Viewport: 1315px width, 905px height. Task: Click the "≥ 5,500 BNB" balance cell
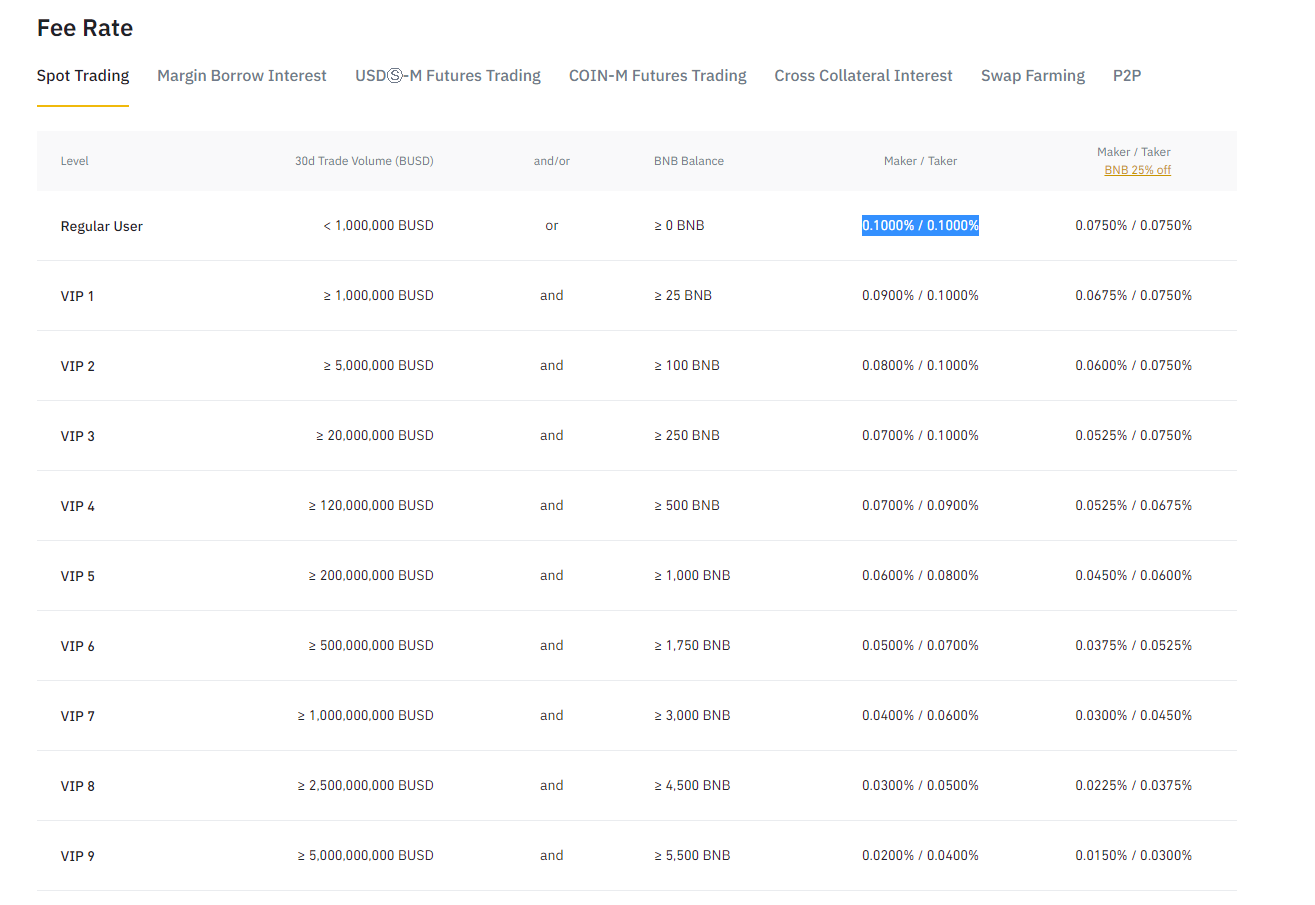point(692,856)
